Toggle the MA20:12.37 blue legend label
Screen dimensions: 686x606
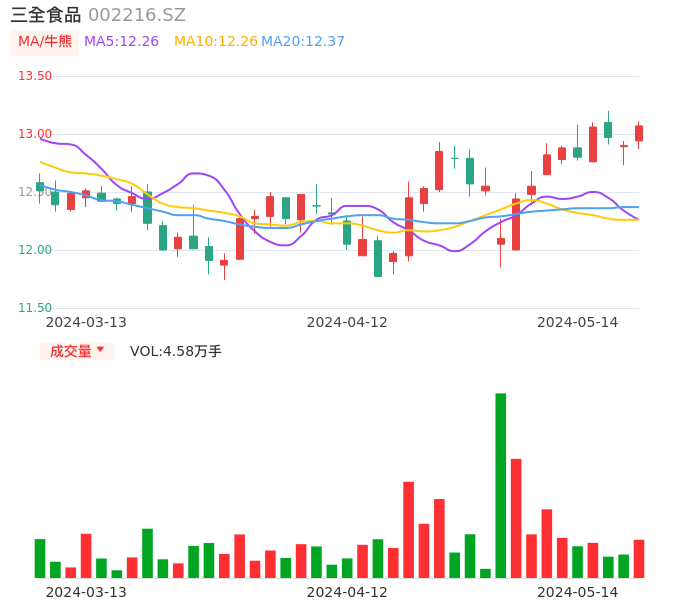pos(303,42)
